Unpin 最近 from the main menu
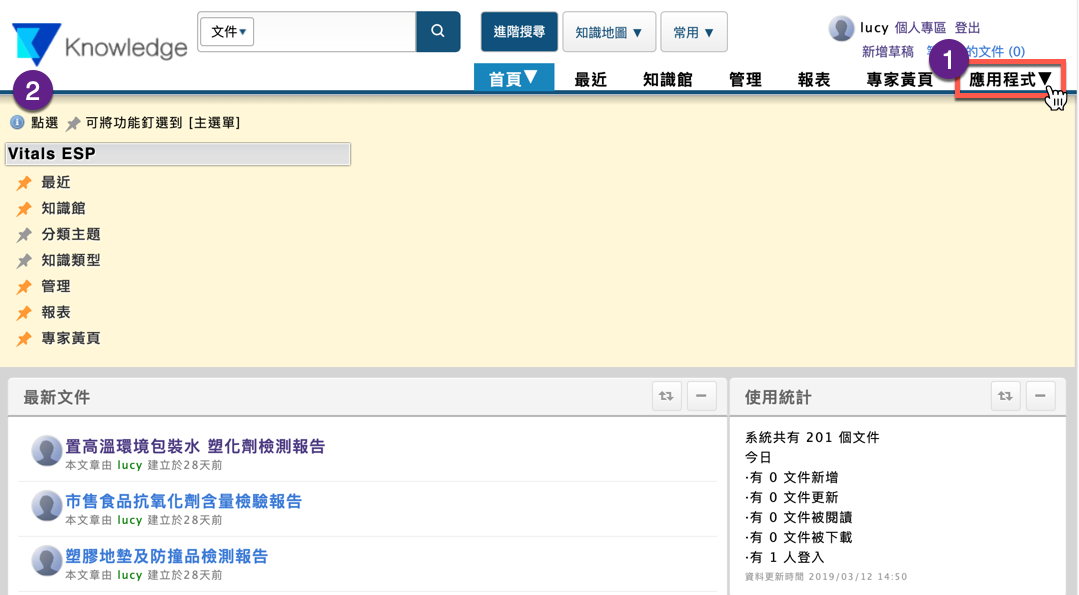The width and height of the screenshot is (1079, 595). [x=24, y=183]
